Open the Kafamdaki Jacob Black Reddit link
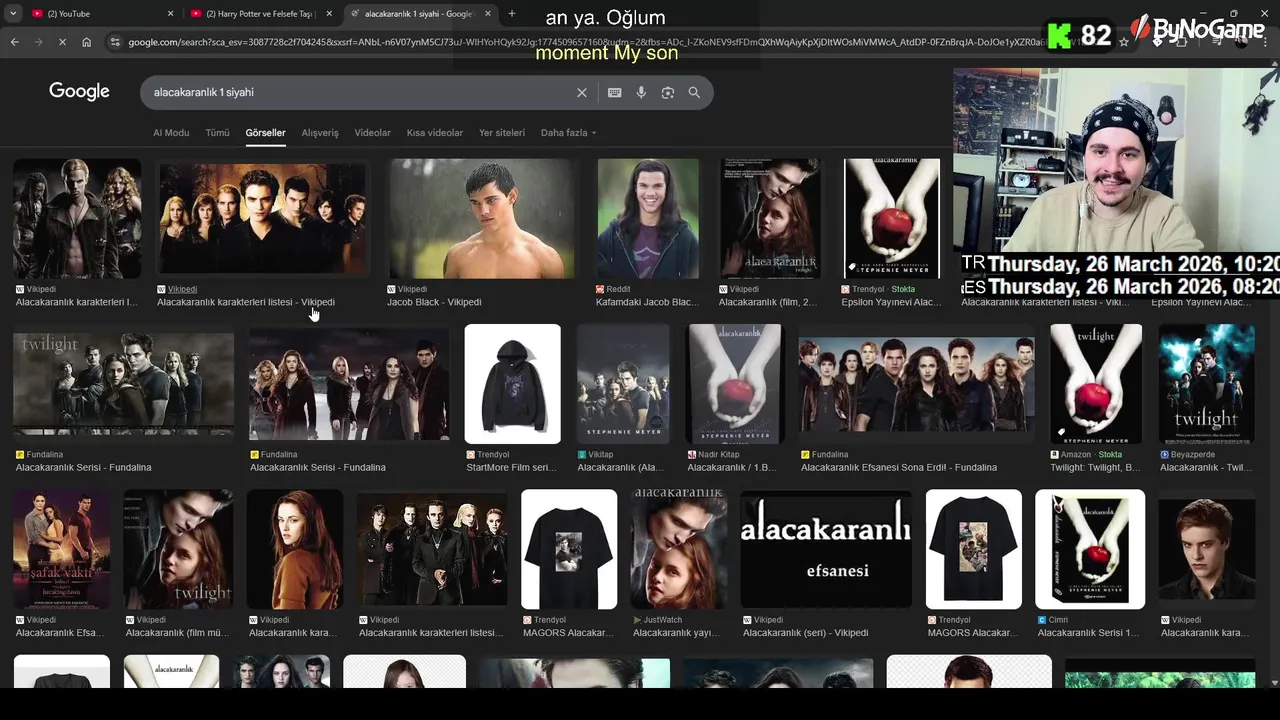Screen dimensions: 1280x720 point(647,302)
